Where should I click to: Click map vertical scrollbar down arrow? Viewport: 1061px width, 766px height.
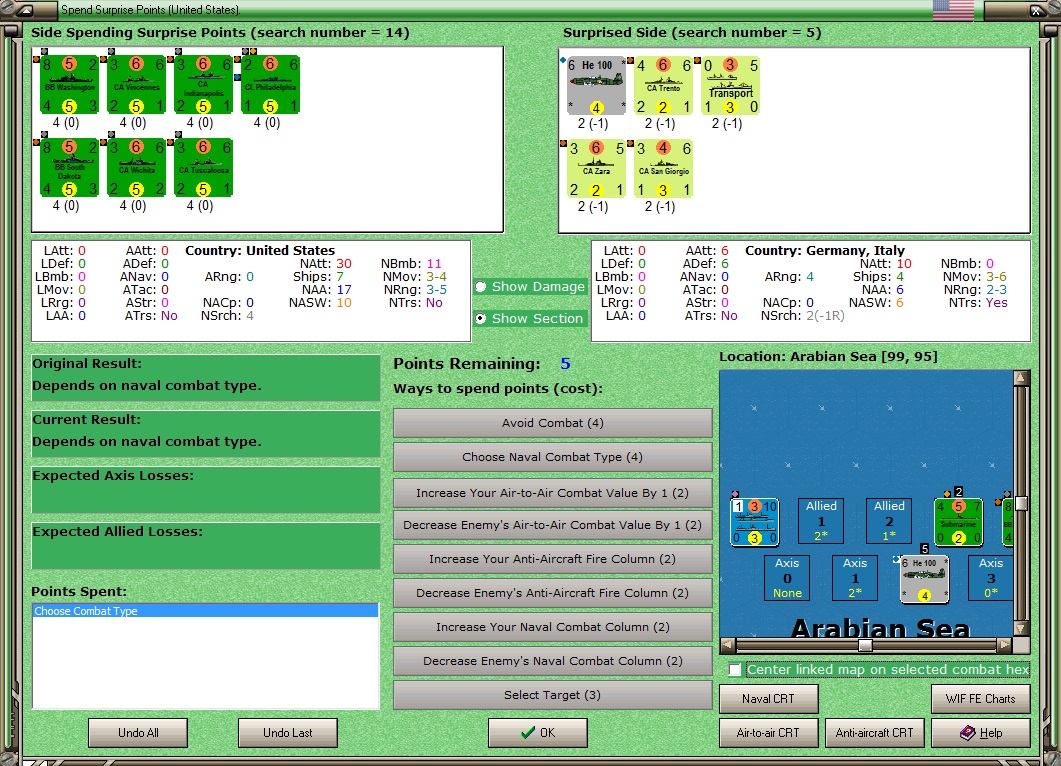pos(1021,629)
